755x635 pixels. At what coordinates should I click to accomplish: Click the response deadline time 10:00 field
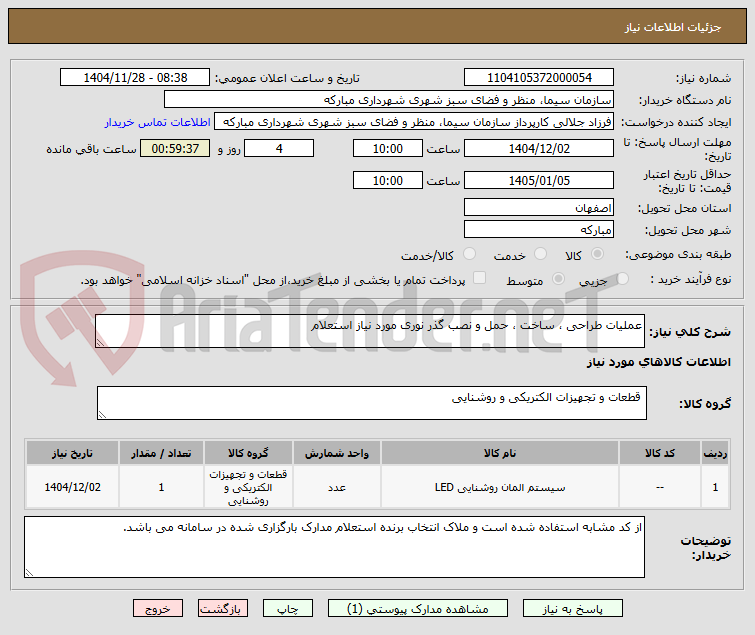(388, 148)
